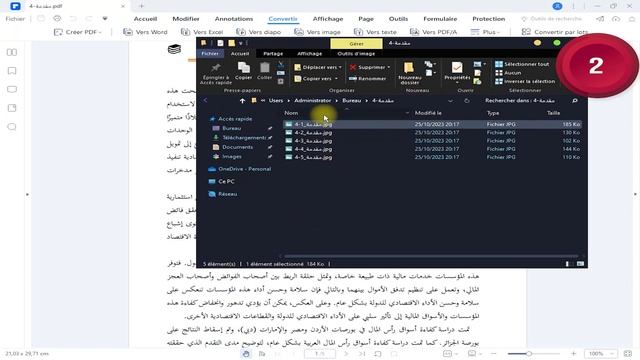640x360 pixels.
Task: Click Convertir par lots button
Action: pyautogui.click(x=555, y=32)
